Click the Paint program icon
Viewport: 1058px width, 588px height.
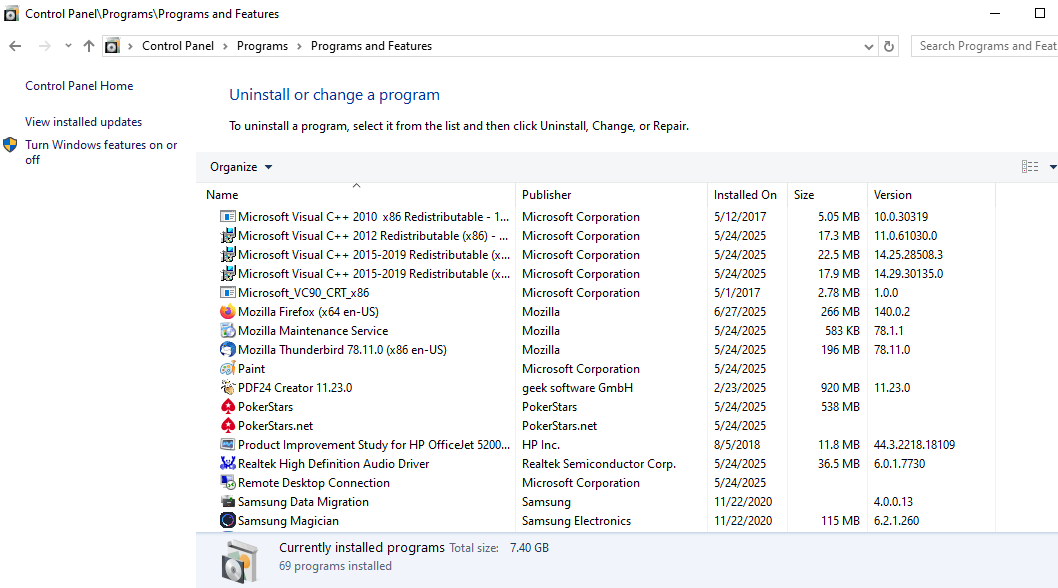[227, 369]
